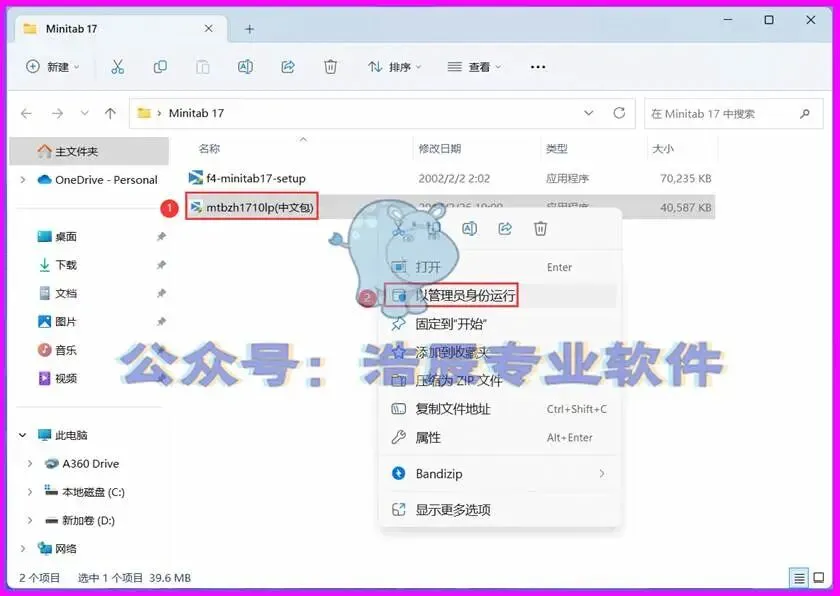This screenshot has height=596, width=840.
Task: Open 文档 (Documents) quick access item
Action: pyautogui.click(x=57, y=293)
